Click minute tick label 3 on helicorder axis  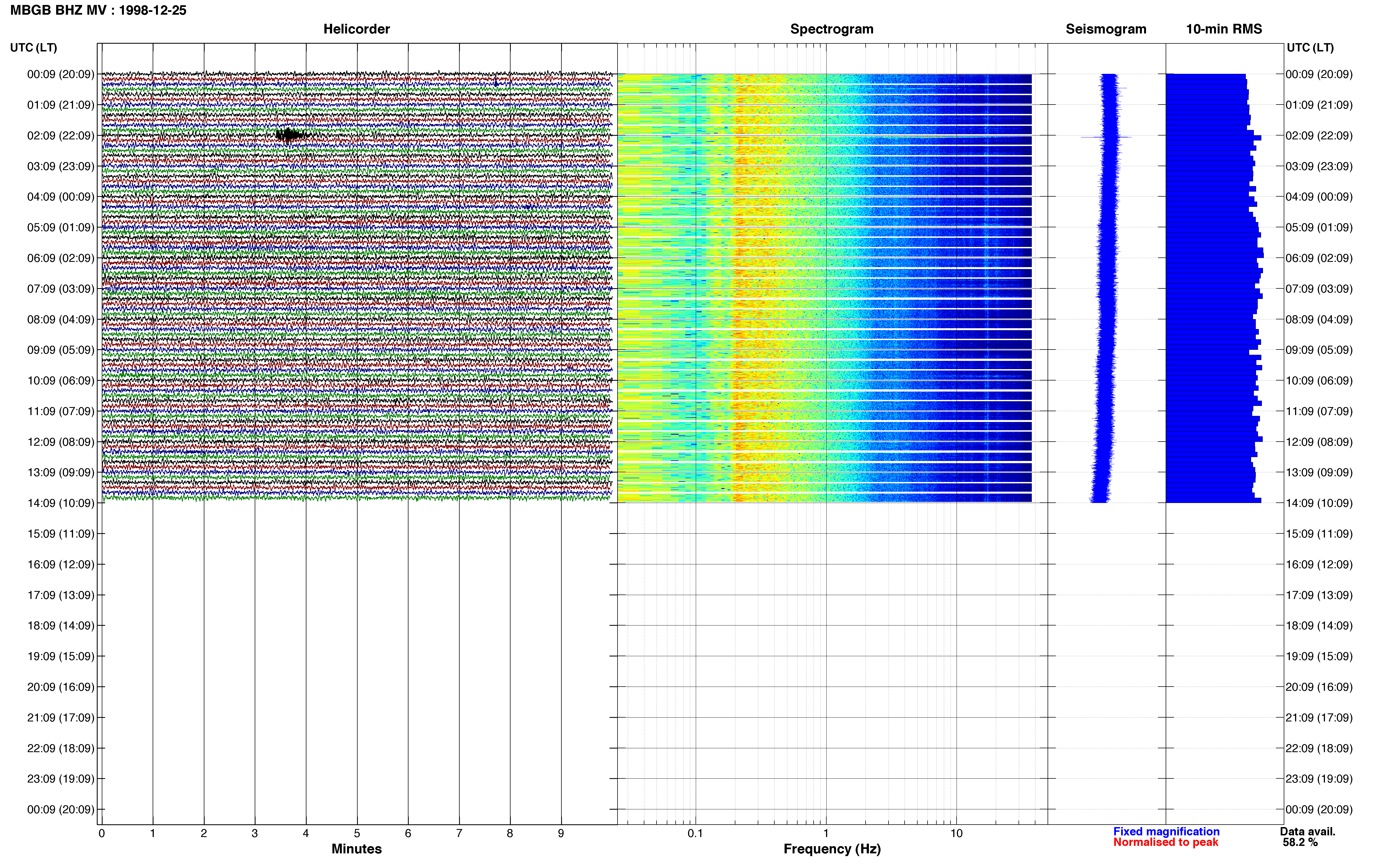click(x=255, y=833)
